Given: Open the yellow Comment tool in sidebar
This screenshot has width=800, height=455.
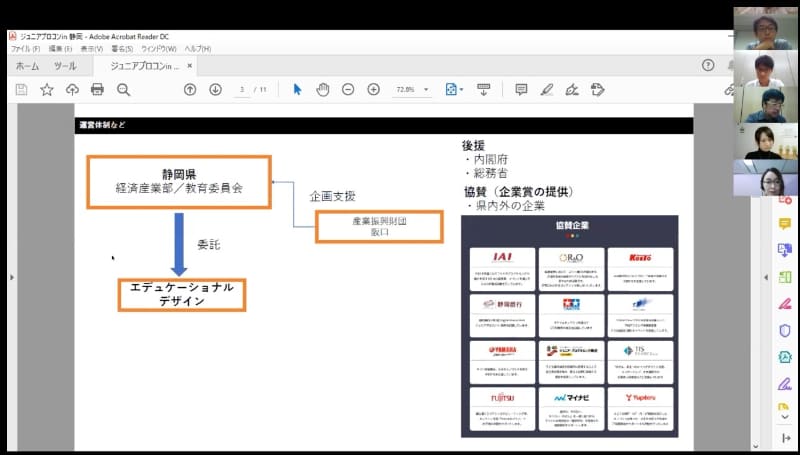Looking at the screenshot, I should tap(785, 223).
